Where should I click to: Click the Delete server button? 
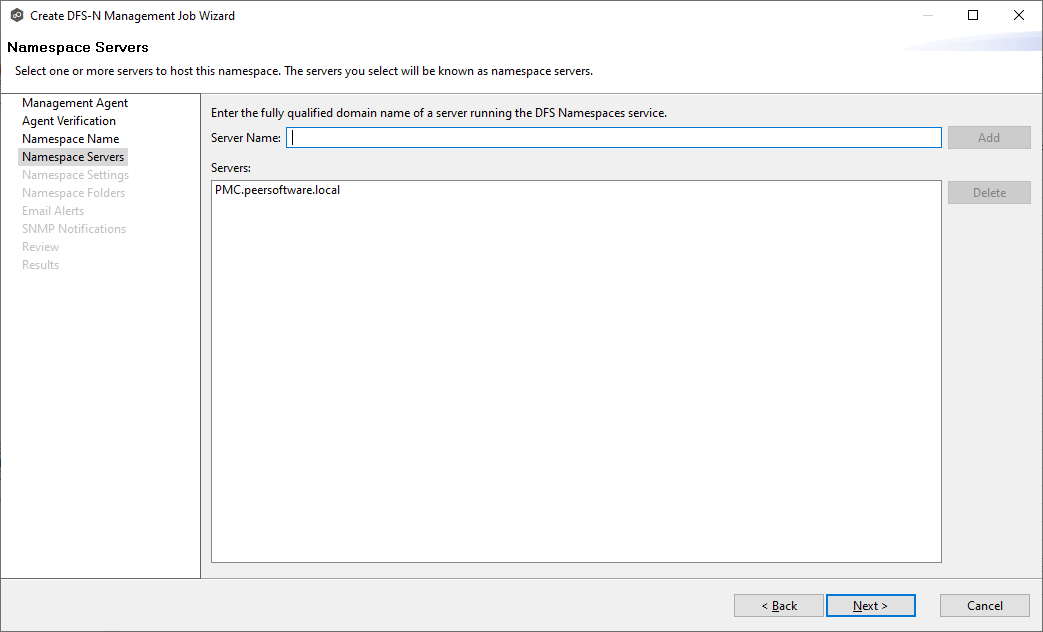coord(988,193)
